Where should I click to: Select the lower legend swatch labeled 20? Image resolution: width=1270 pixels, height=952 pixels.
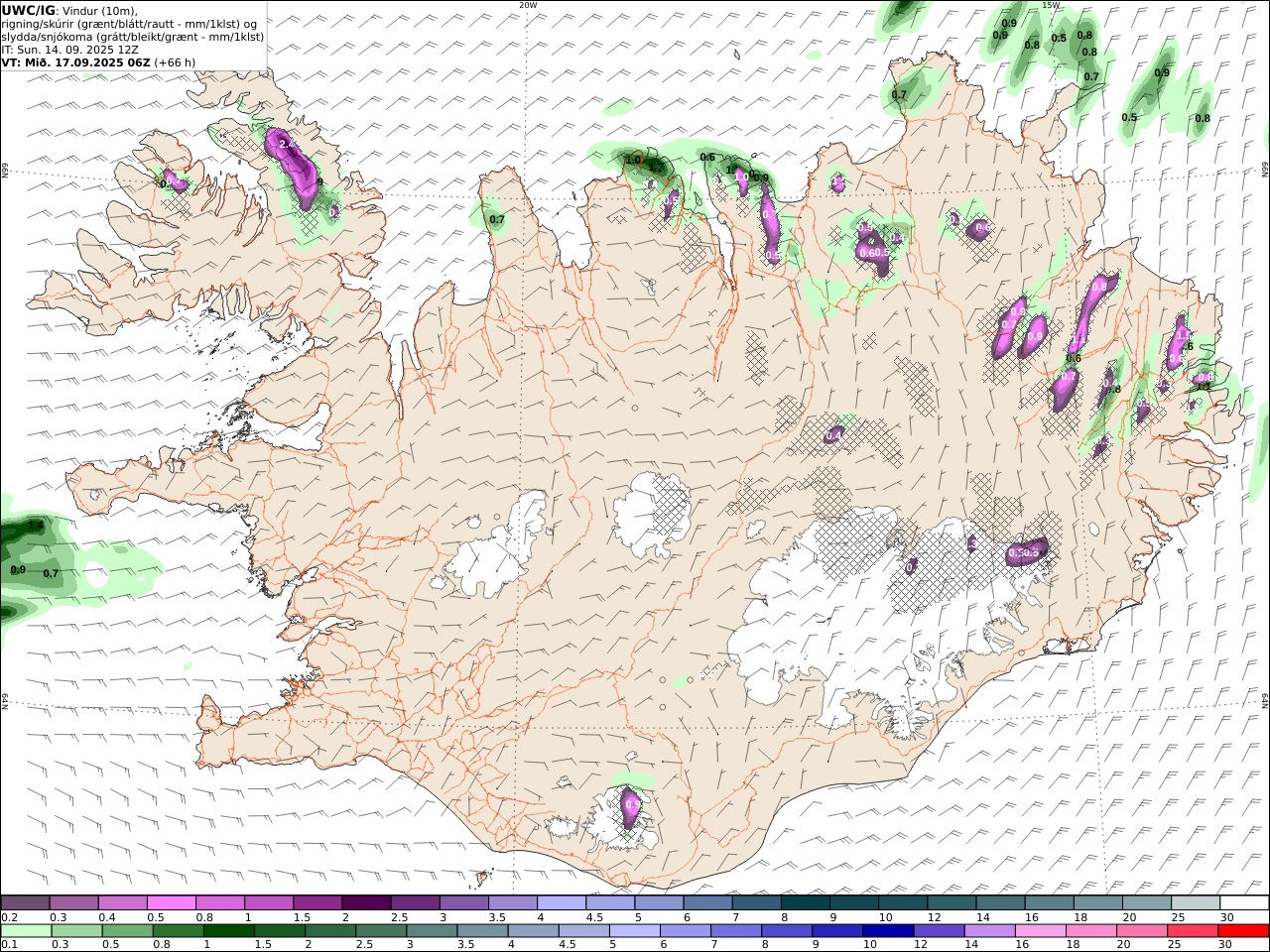tap(1141, 931)
